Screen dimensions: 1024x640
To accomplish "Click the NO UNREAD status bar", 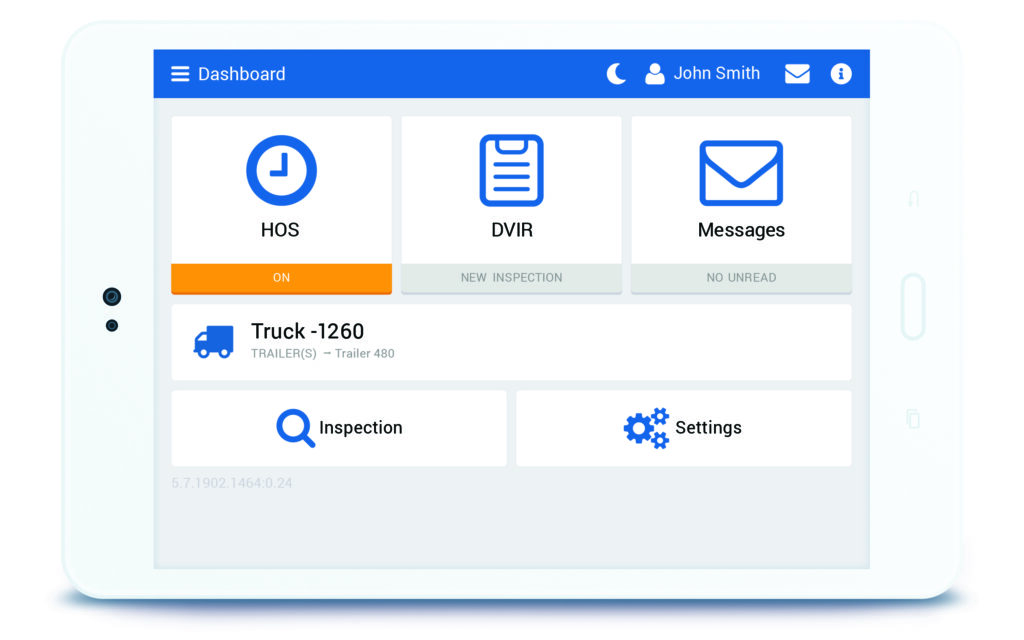I will (x=741, y=278).
